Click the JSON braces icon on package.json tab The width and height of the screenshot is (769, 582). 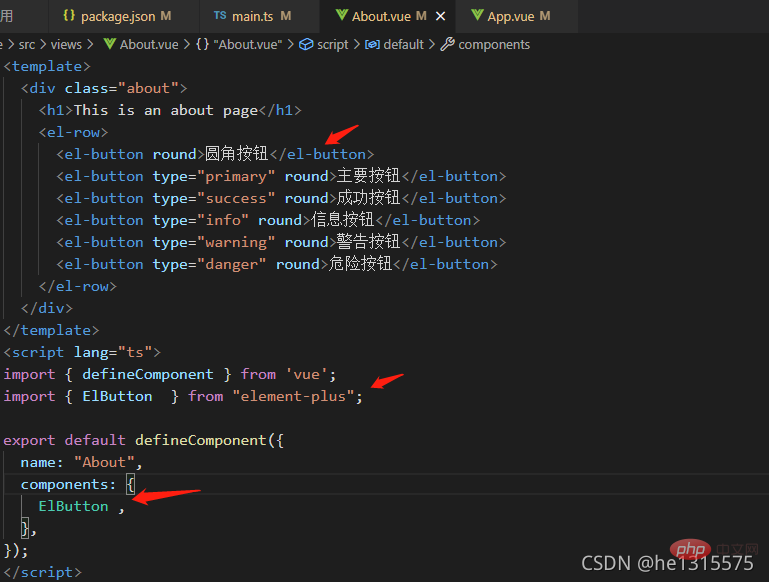point(69,16)
